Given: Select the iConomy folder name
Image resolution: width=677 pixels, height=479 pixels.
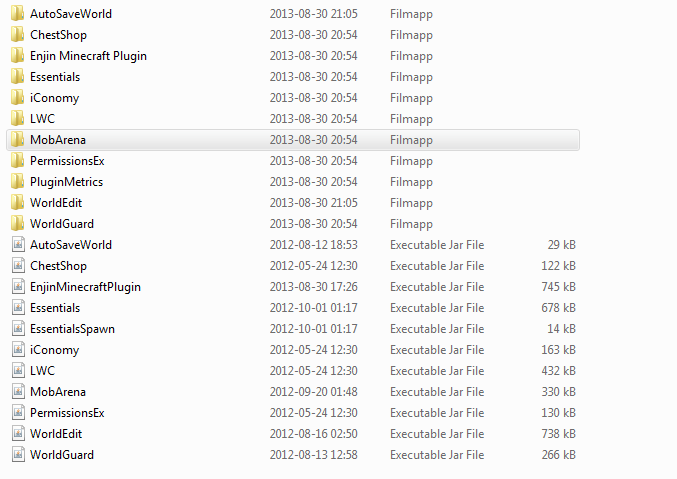Looking at the screenshot, I should [x=54, y=98].
